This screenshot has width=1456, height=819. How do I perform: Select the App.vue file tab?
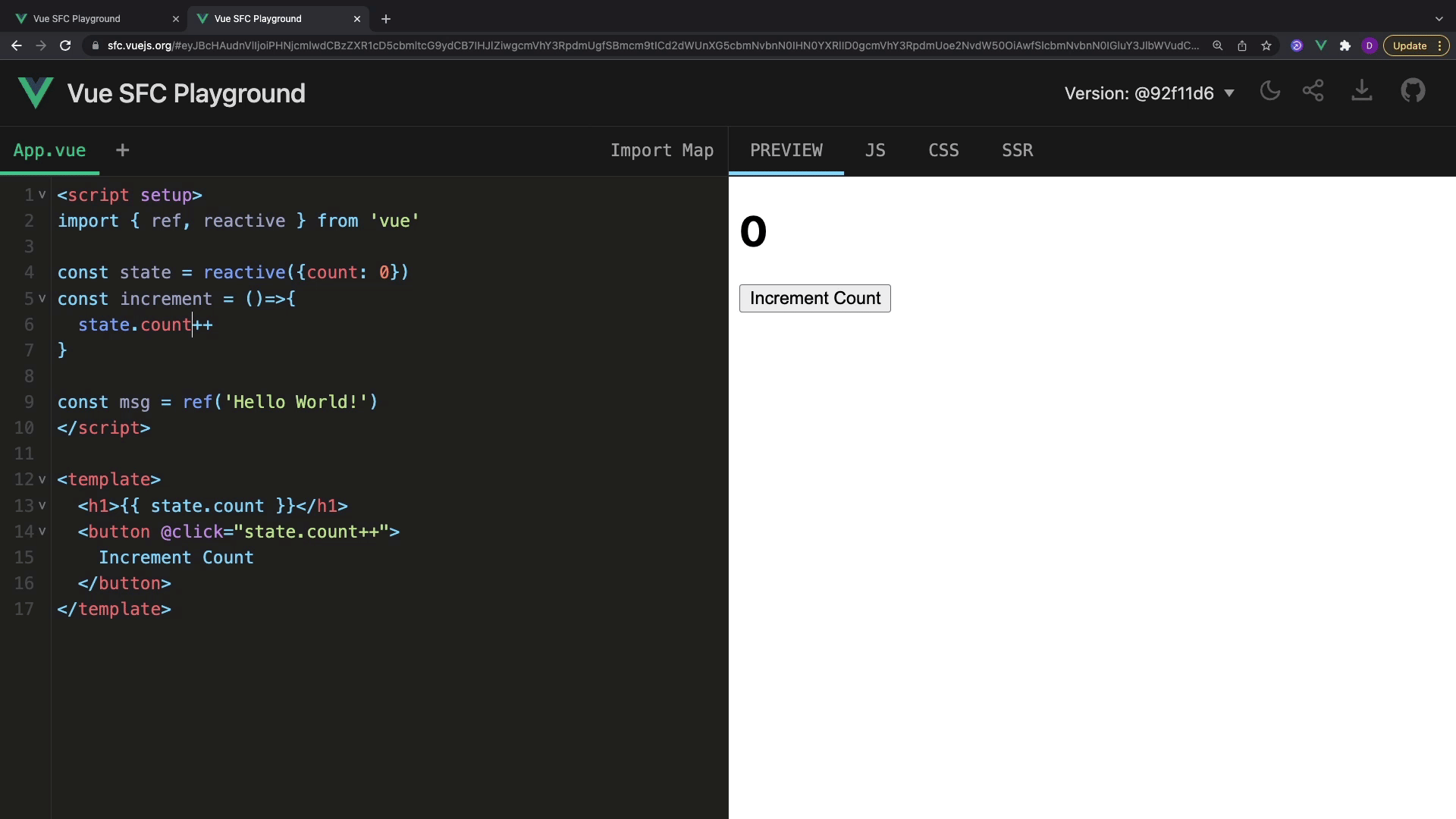pos(49,150)
